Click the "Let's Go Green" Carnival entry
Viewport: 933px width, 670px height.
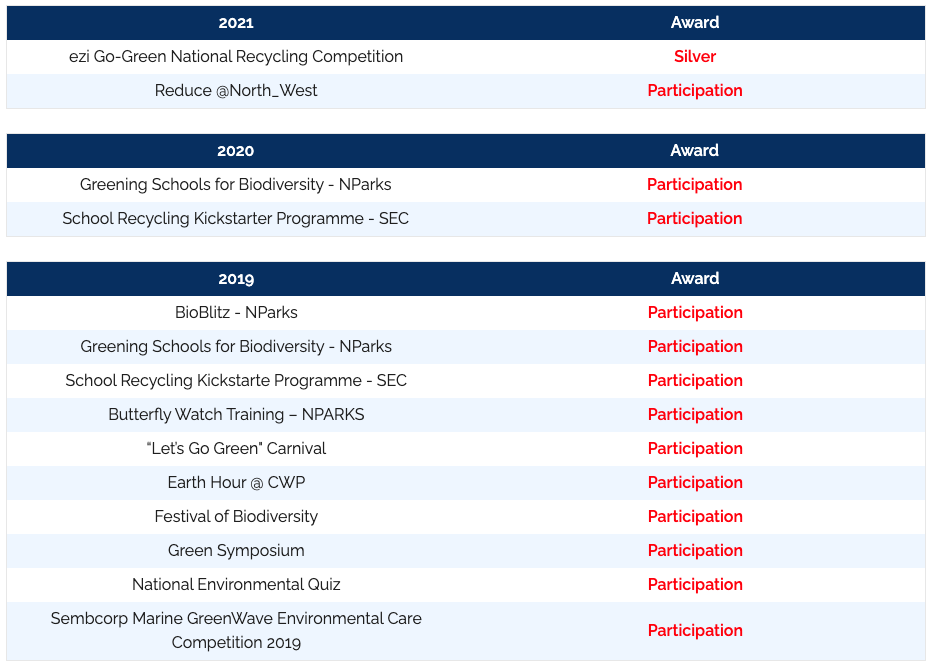click(x=236, y=449)
